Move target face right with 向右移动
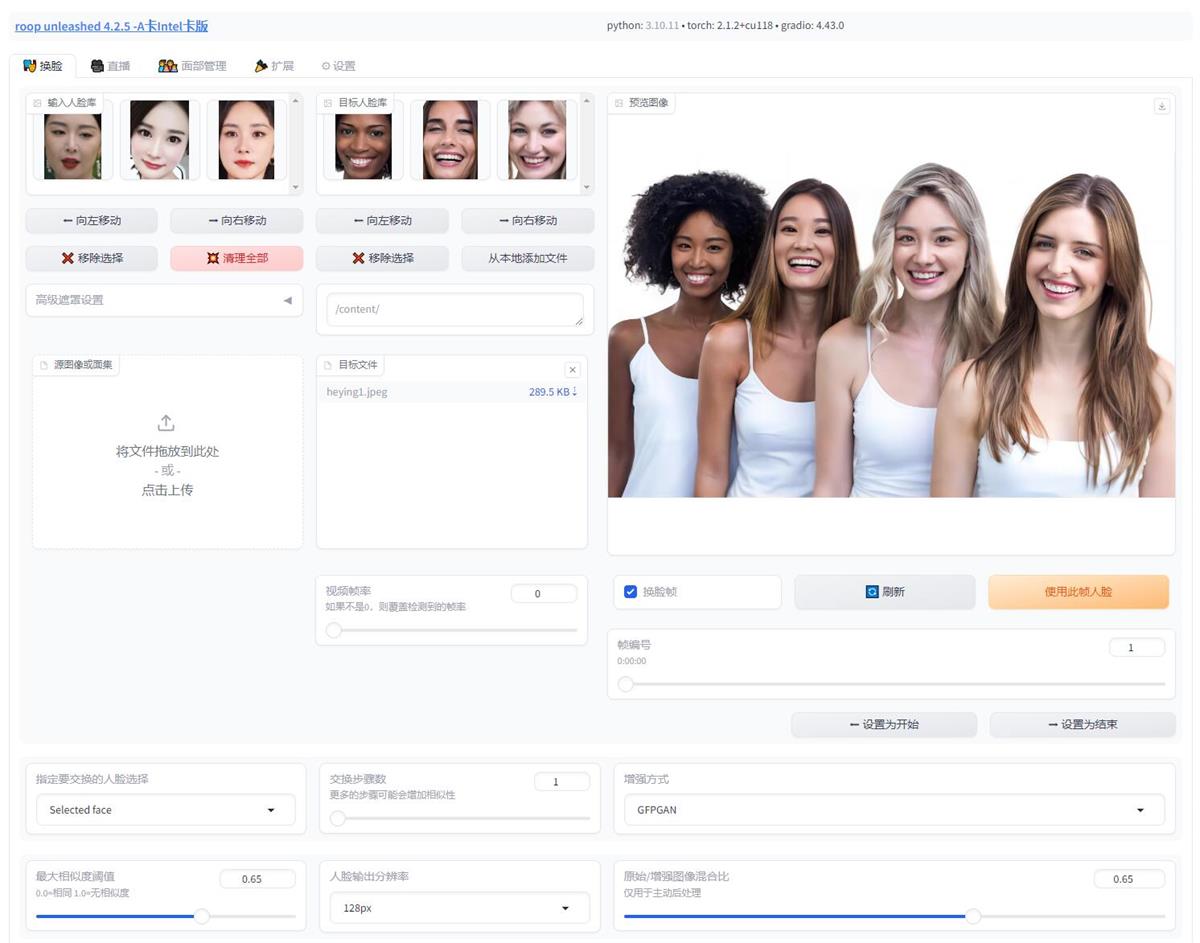 pyautogui.click(x=528, y=220)
